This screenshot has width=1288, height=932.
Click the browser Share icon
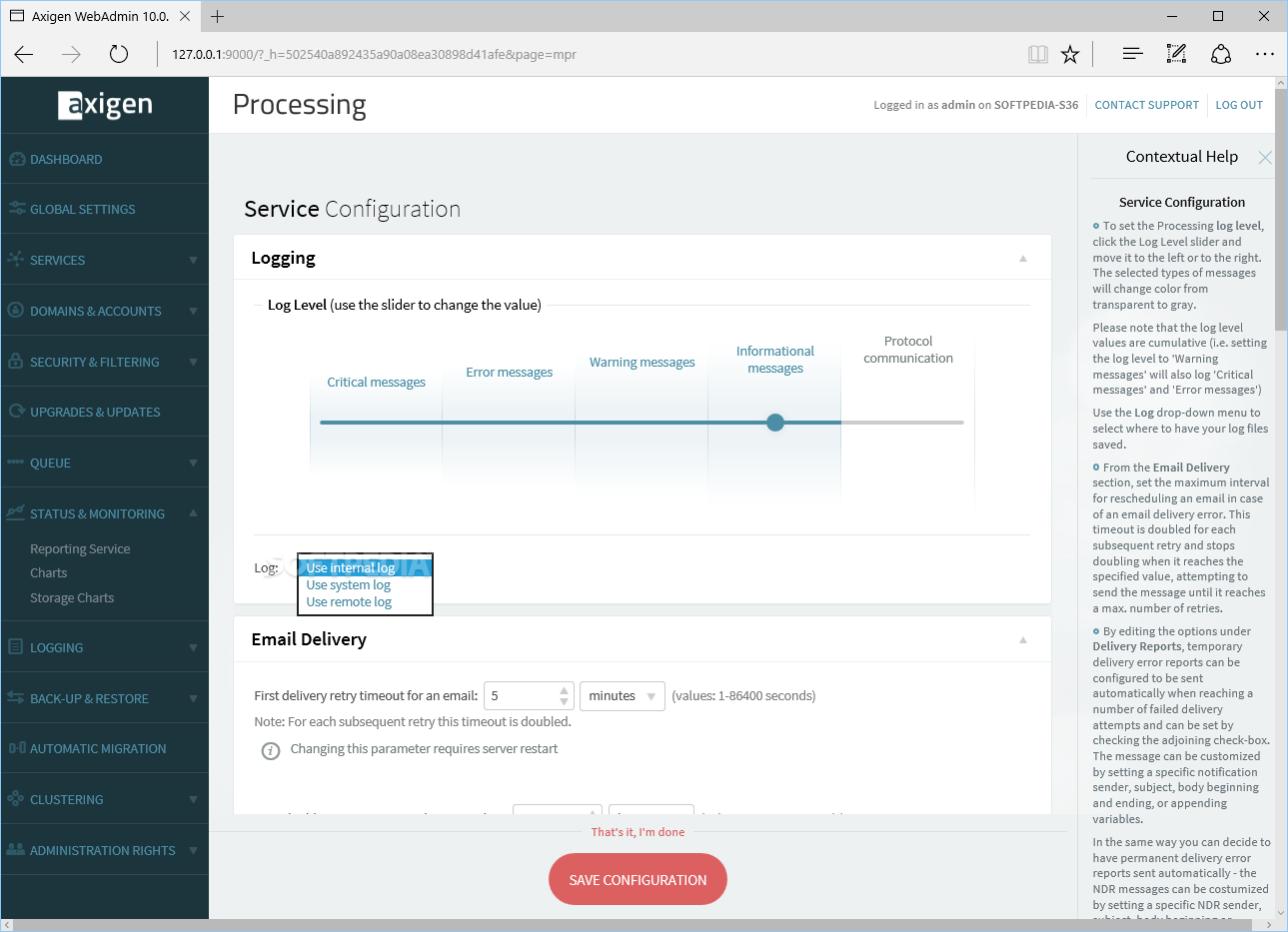pyautogui.click(x=1220, y=54)
